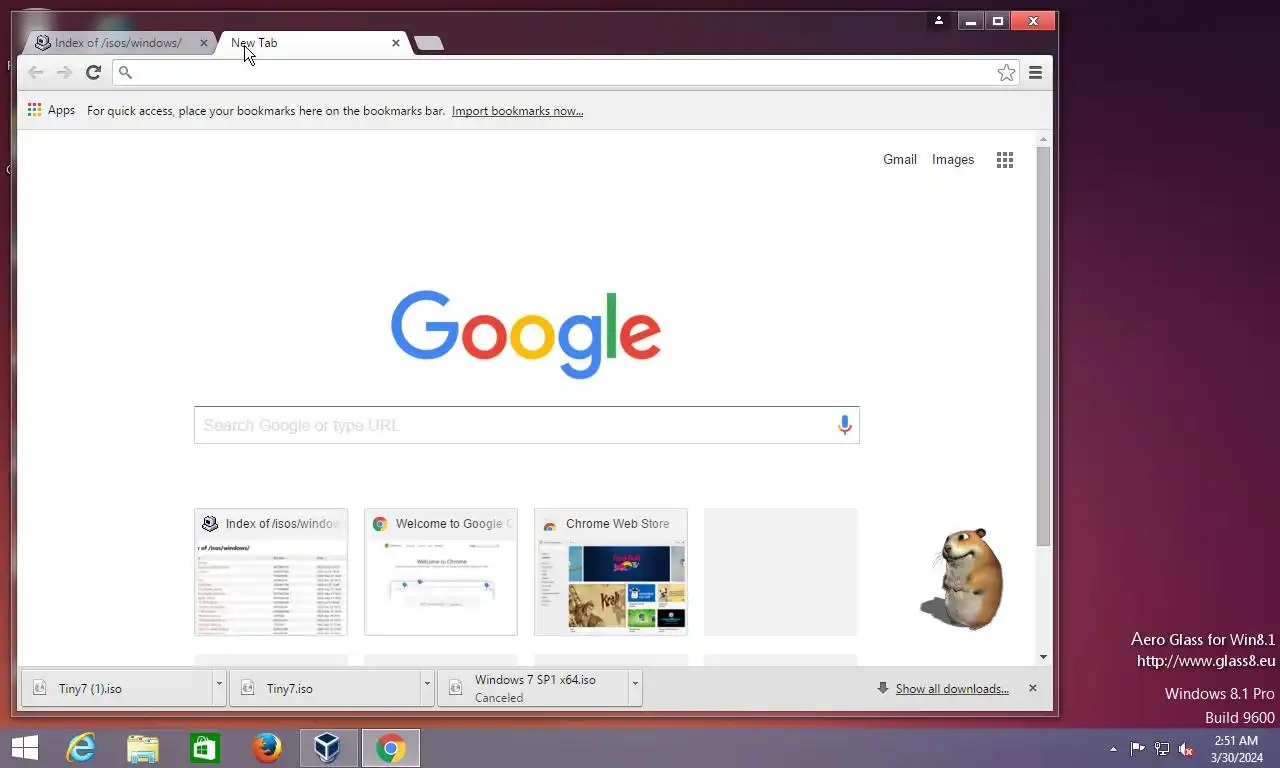Close the downloads bar
The width and height of the screenshot is (1280, 768).
pyautogui.click(x=1033, y=688)
